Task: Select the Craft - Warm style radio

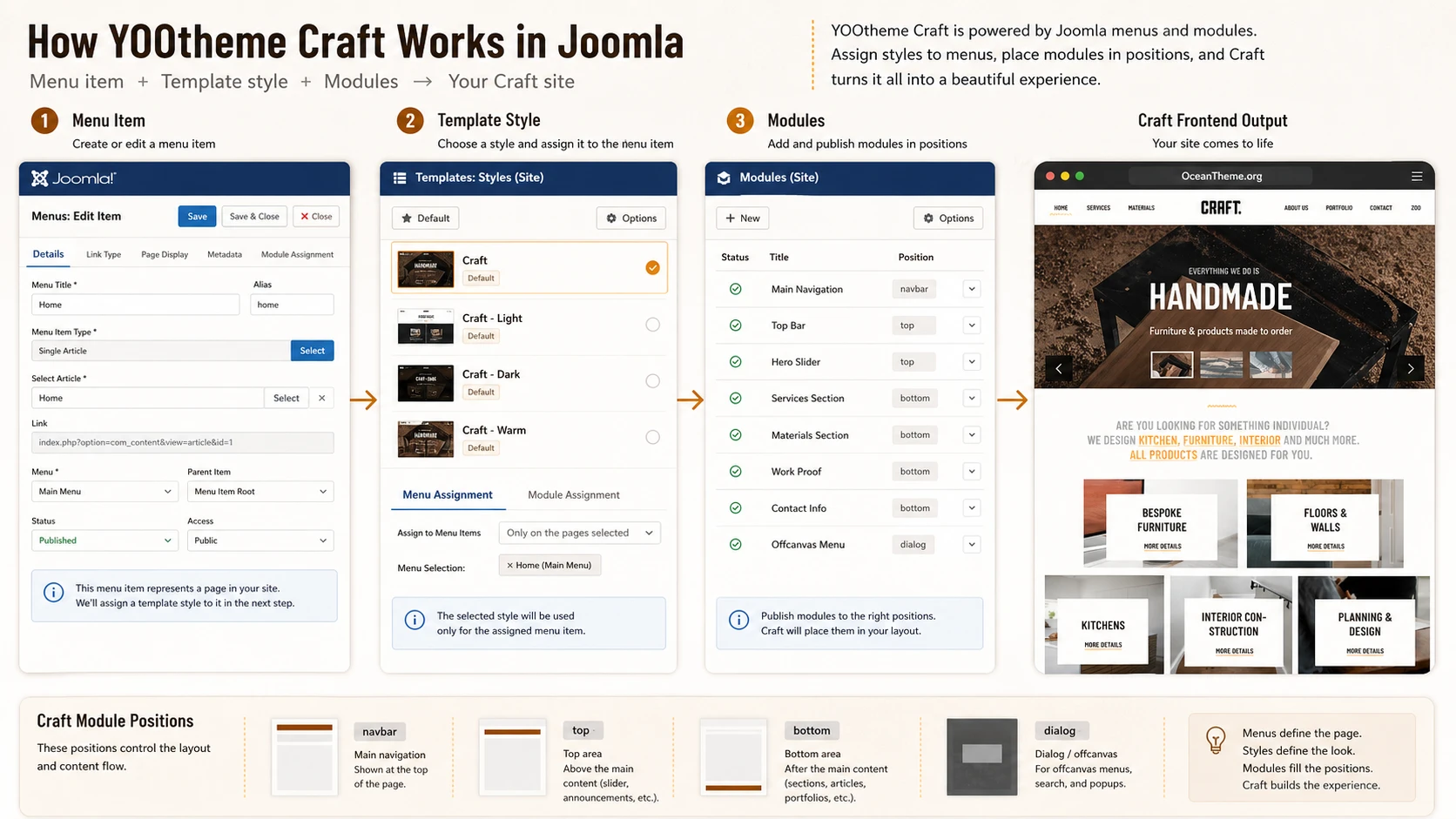Action: [x=652, y=437]
